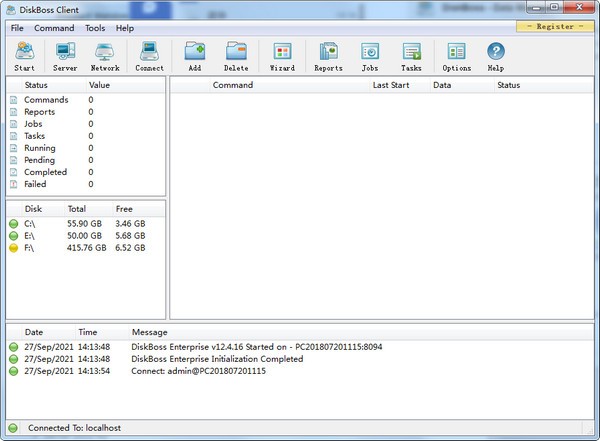Open the Reports toolbar icon

click(328, 56)
